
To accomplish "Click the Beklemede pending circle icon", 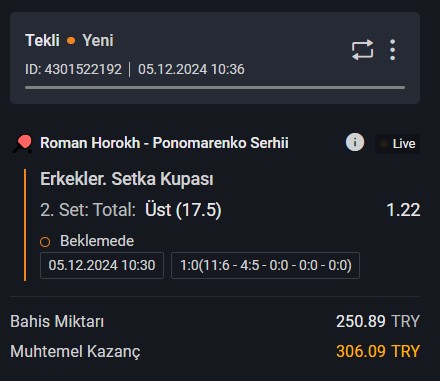I will (x=45, y=242).
